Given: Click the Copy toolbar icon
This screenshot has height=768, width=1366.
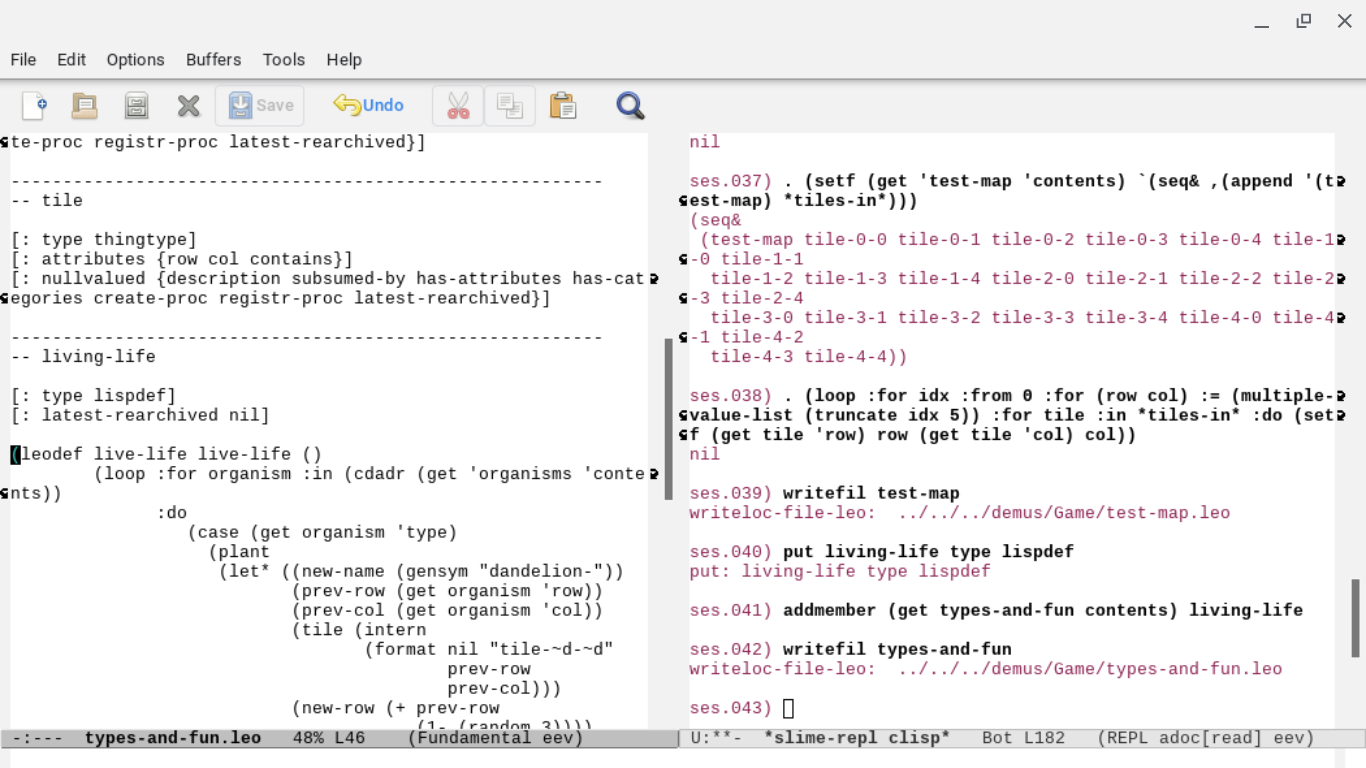Looking at the screenshot, I should click(510, 105).
